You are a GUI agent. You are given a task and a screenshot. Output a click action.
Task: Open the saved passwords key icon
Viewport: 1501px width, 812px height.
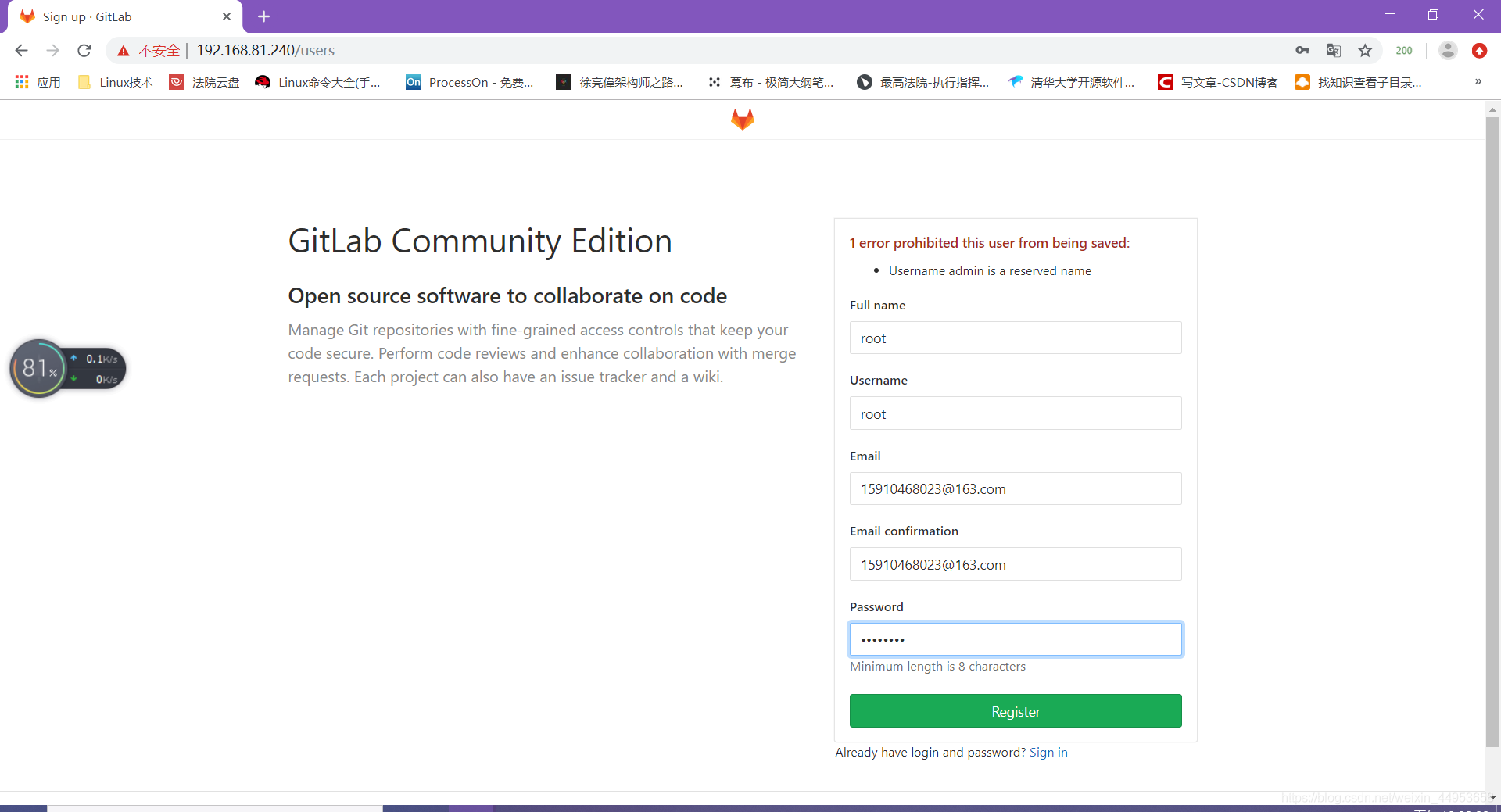(x=1302, y=51)
